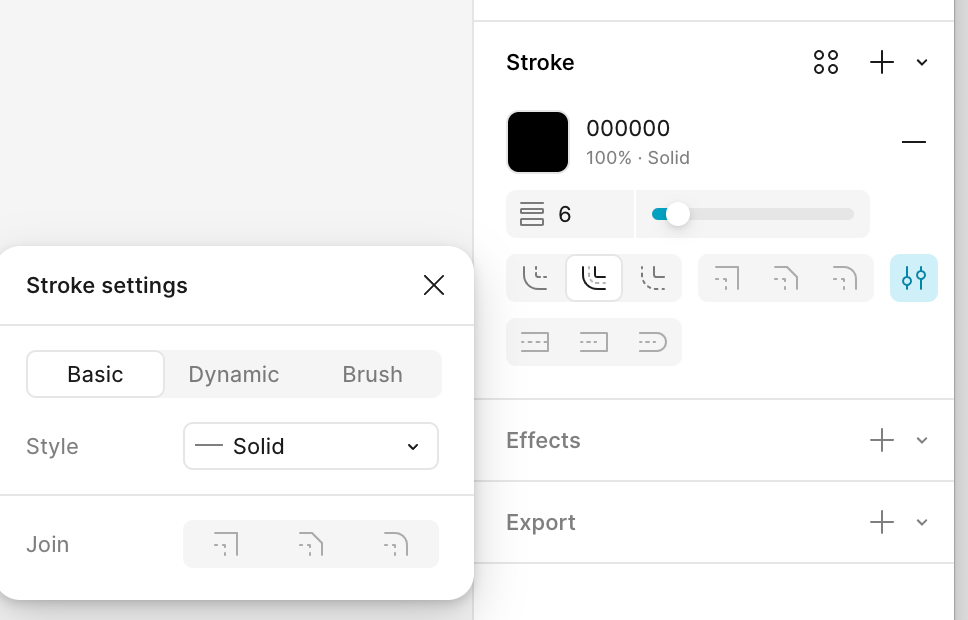Select miter join in Stroke settings popup
This screenshot has height=620, width=968.
(226, 544)
